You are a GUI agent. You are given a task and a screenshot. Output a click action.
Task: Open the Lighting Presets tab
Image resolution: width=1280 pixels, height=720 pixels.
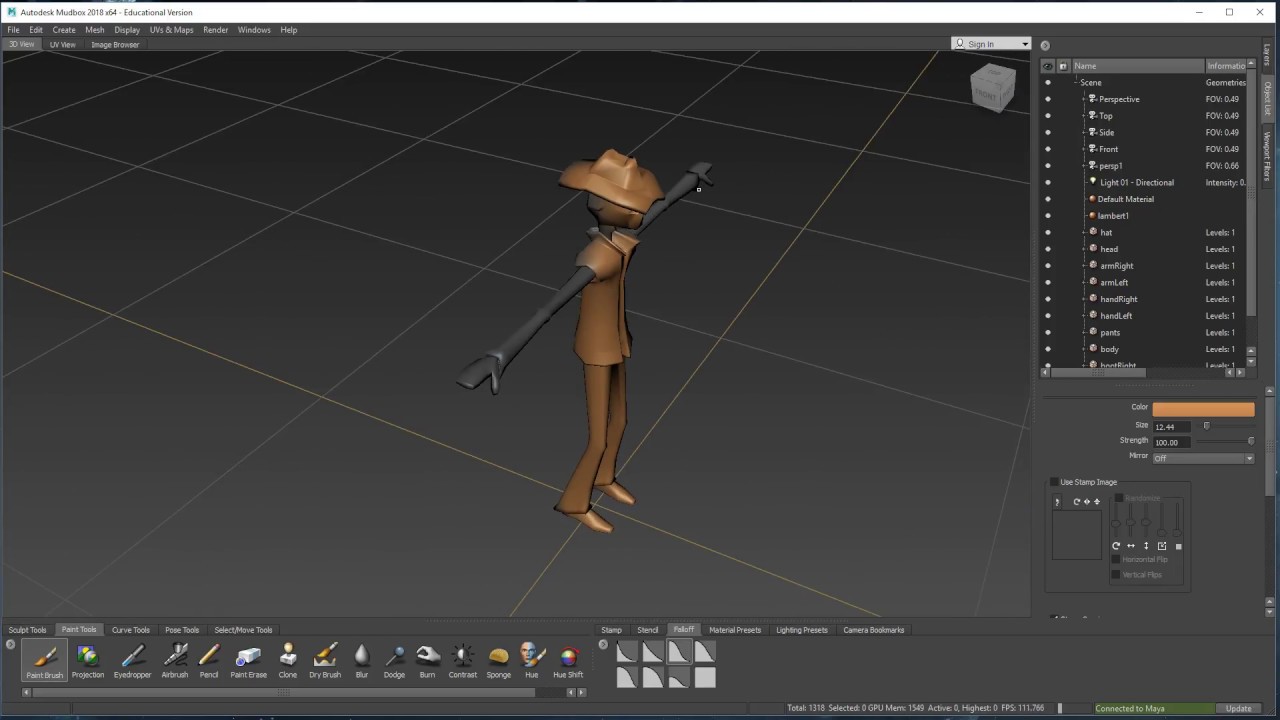pos(802,630)
